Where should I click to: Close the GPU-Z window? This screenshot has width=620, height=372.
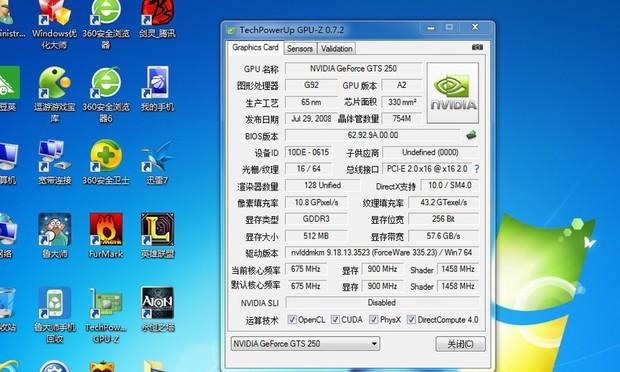point(475,27)
